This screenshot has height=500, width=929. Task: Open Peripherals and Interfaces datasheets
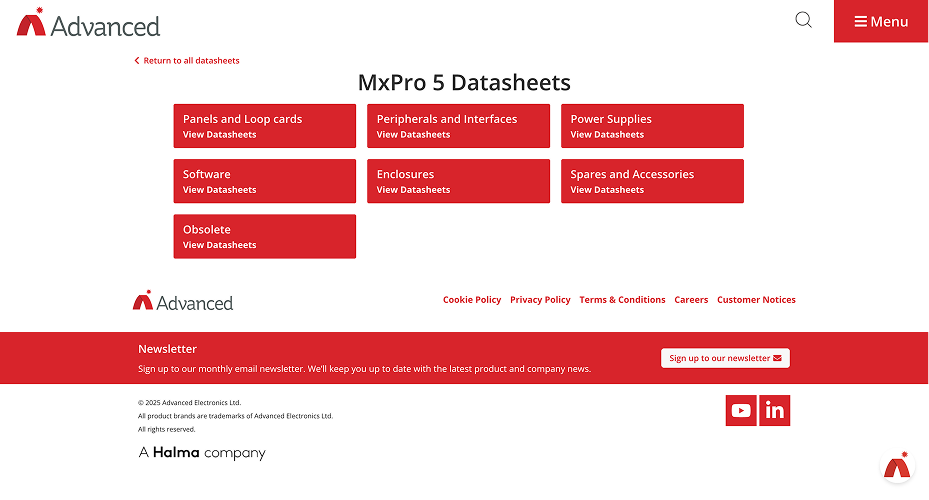click(459, 126)
